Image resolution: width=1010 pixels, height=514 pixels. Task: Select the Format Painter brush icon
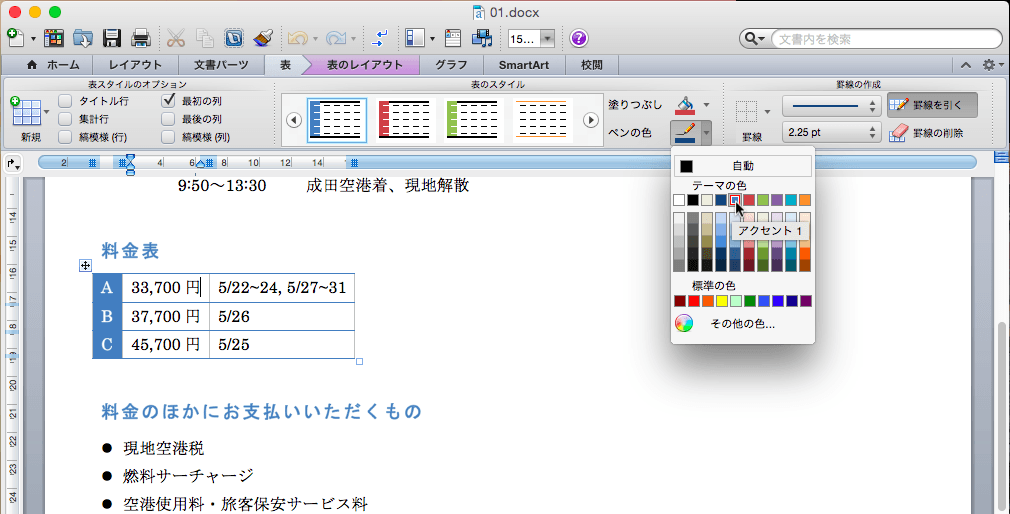click(x=263, y=39)
